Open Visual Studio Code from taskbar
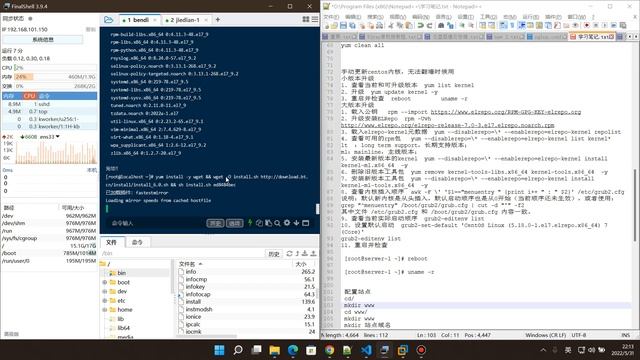 [x=366, y=350]
